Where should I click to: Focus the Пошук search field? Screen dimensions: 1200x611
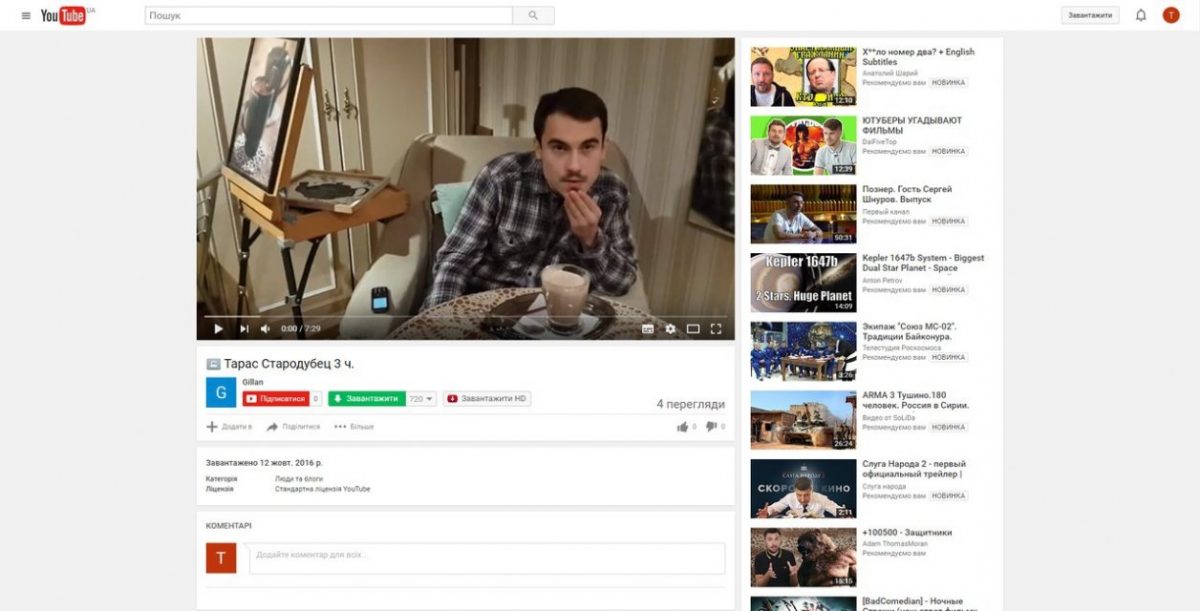pos(329,16)
